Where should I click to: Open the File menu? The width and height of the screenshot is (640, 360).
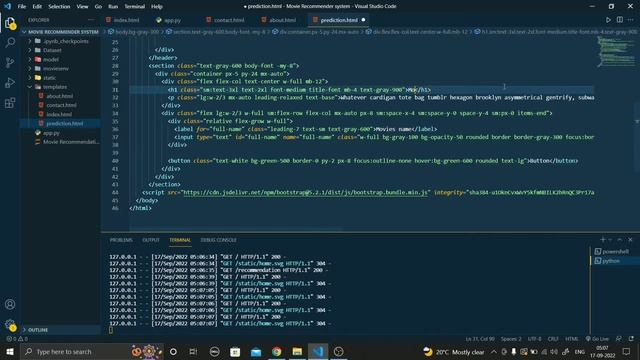click(x=22, y=6)
